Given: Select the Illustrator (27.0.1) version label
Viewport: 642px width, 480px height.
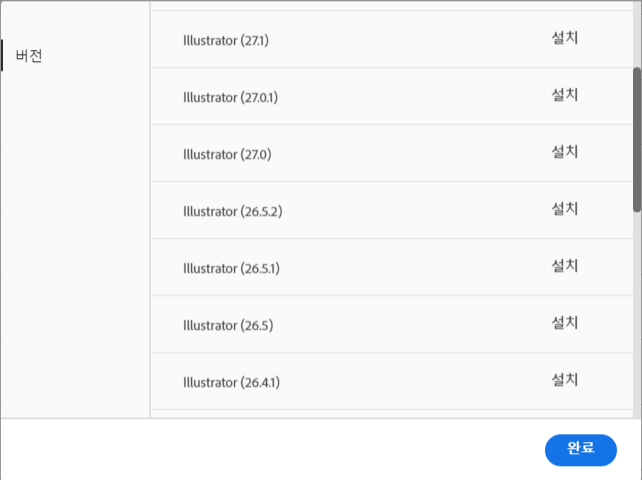Looking at the screenshot, I should click(231, 98).
